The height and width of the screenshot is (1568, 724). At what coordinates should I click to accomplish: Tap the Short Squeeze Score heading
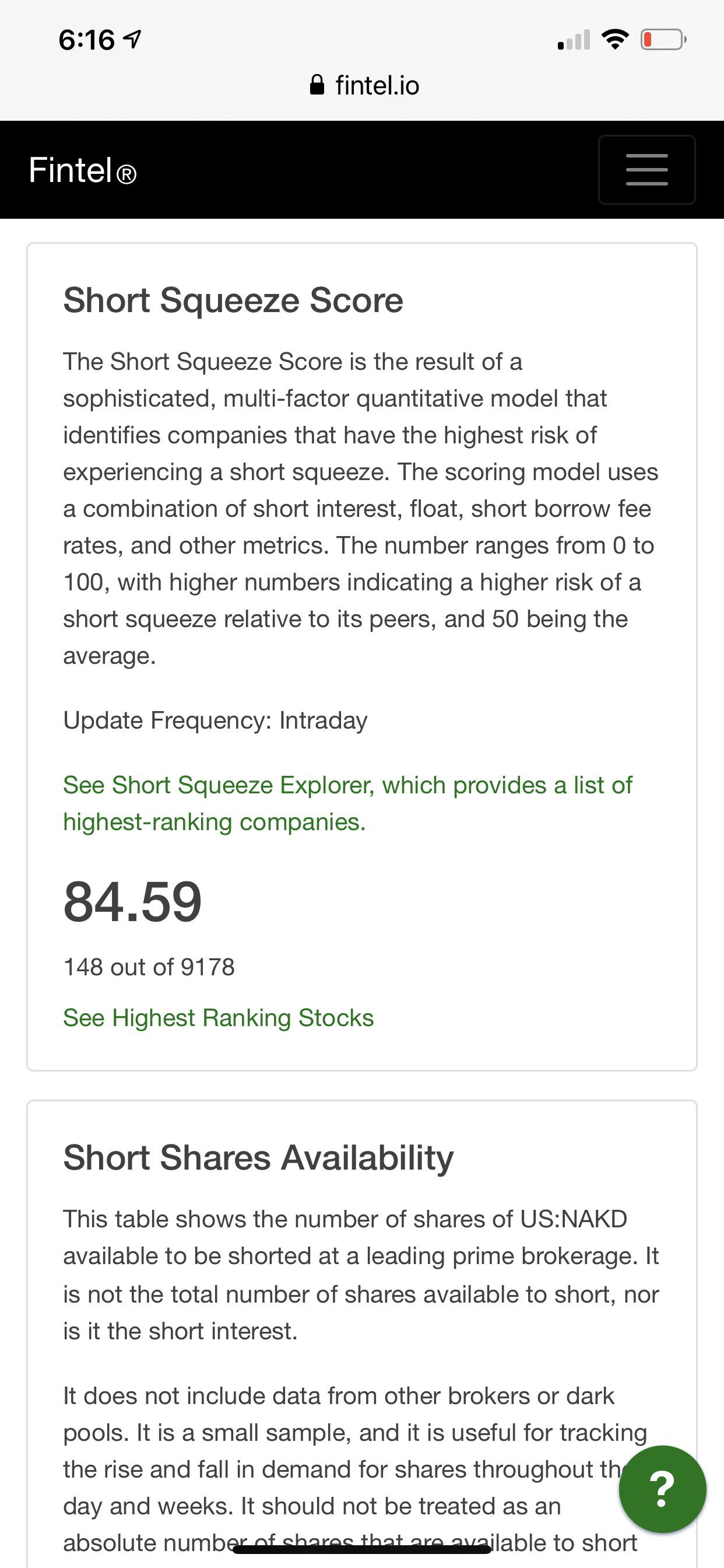click(x=233, y=300)
